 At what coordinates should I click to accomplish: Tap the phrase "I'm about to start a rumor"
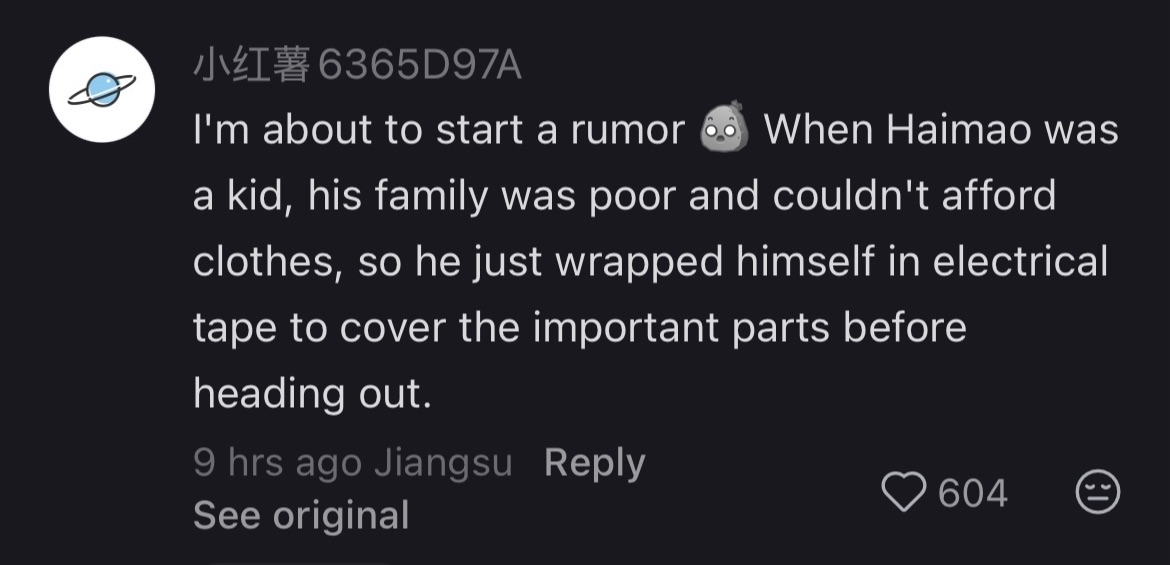pyautogui.click(x=439, y=131)
